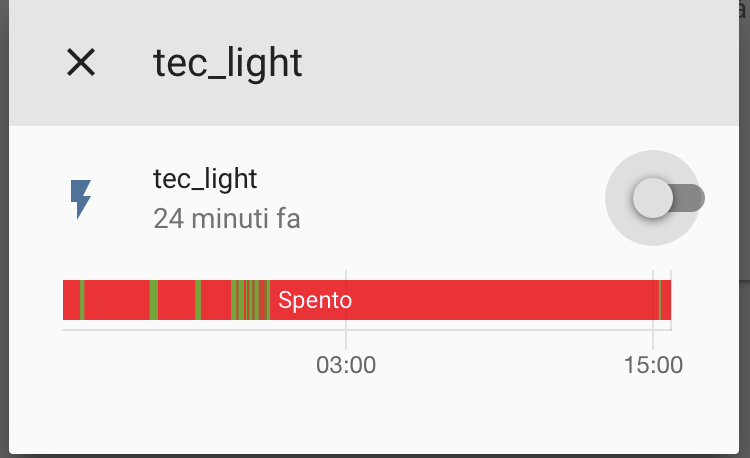The image size is (750, 458).
Task: Click the red segment between second and third green bars
Action: click(176, 300)
